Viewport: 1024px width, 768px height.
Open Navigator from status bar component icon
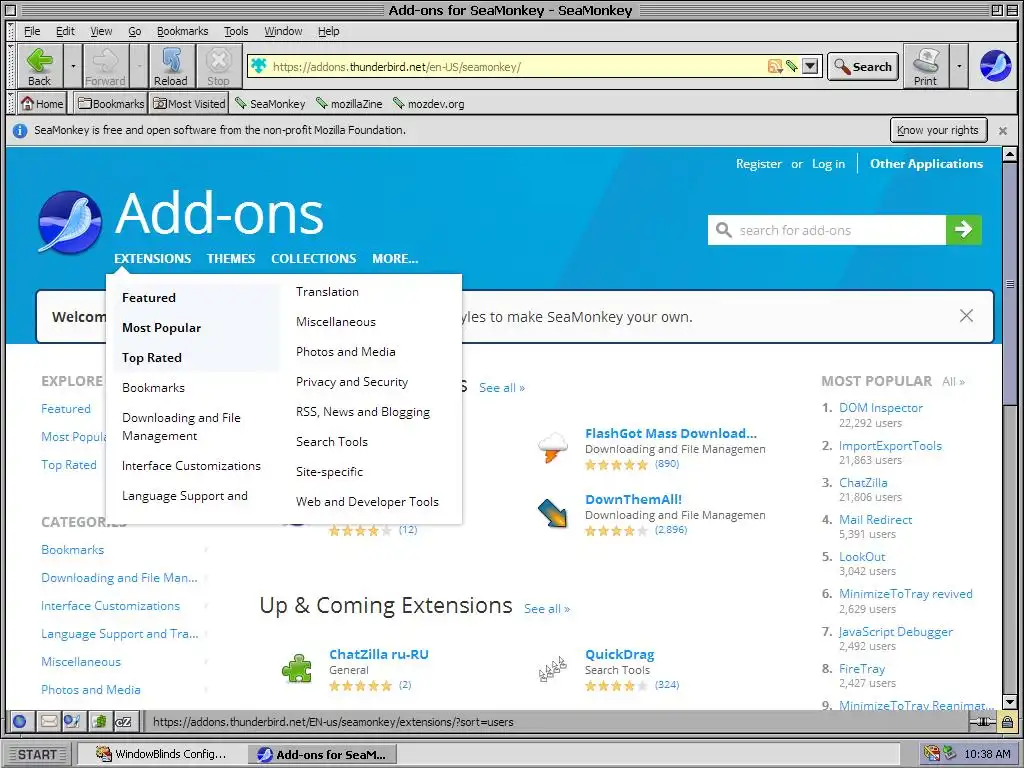pyautogui.click(x=20, y=721)
